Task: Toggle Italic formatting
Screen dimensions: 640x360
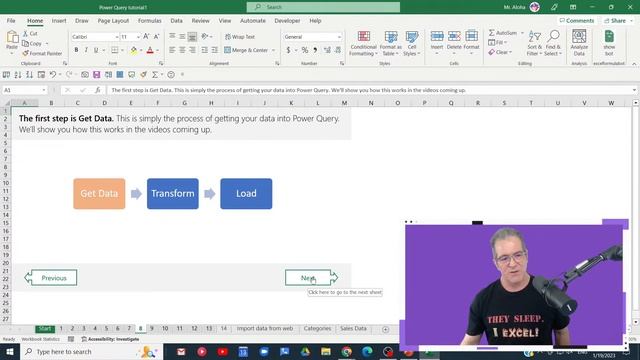Action: click(x=86, y=50)
